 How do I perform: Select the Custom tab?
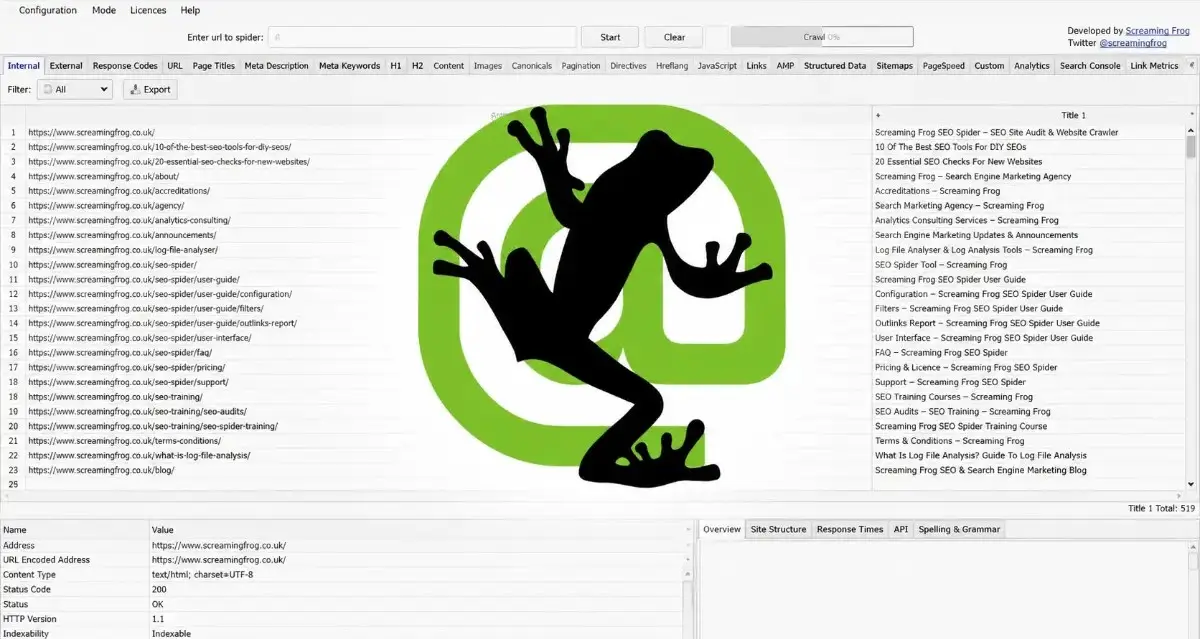(x=990, y=66)
